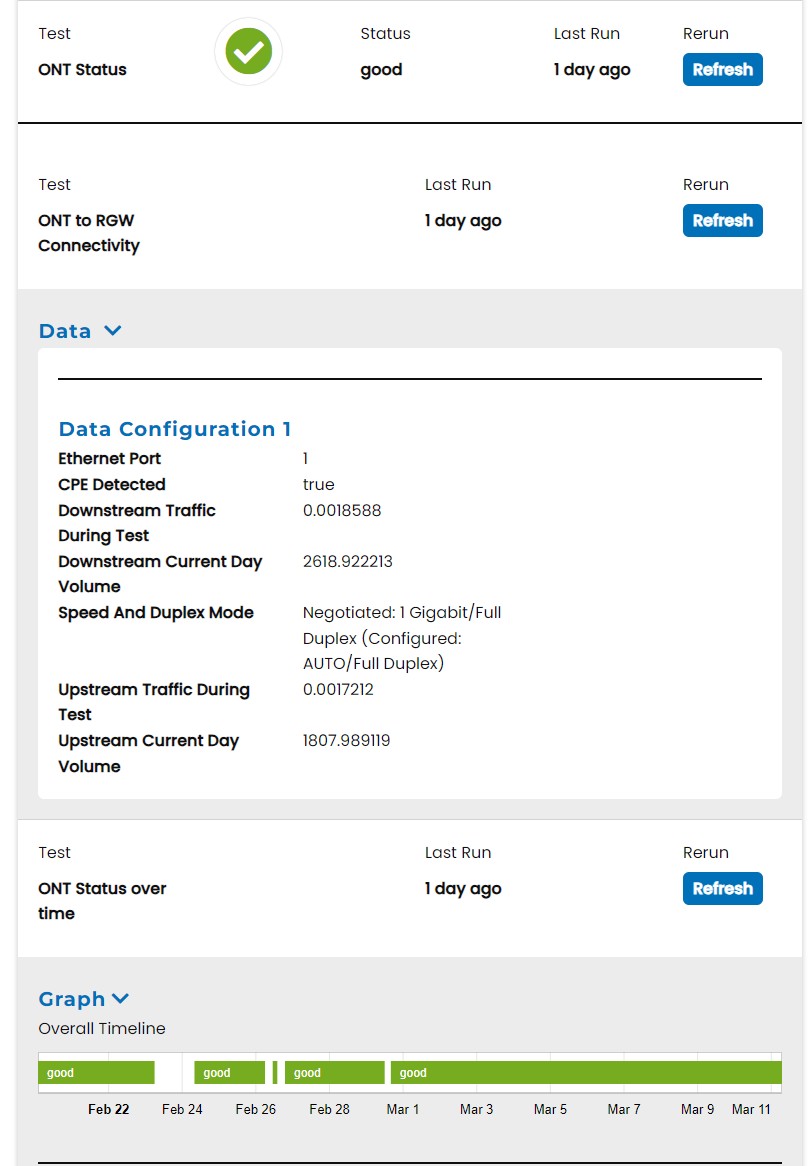Click the white timeline gap near Feb 23
Viewport: 810px width, 1166px height.
[x=174, y=1073]
